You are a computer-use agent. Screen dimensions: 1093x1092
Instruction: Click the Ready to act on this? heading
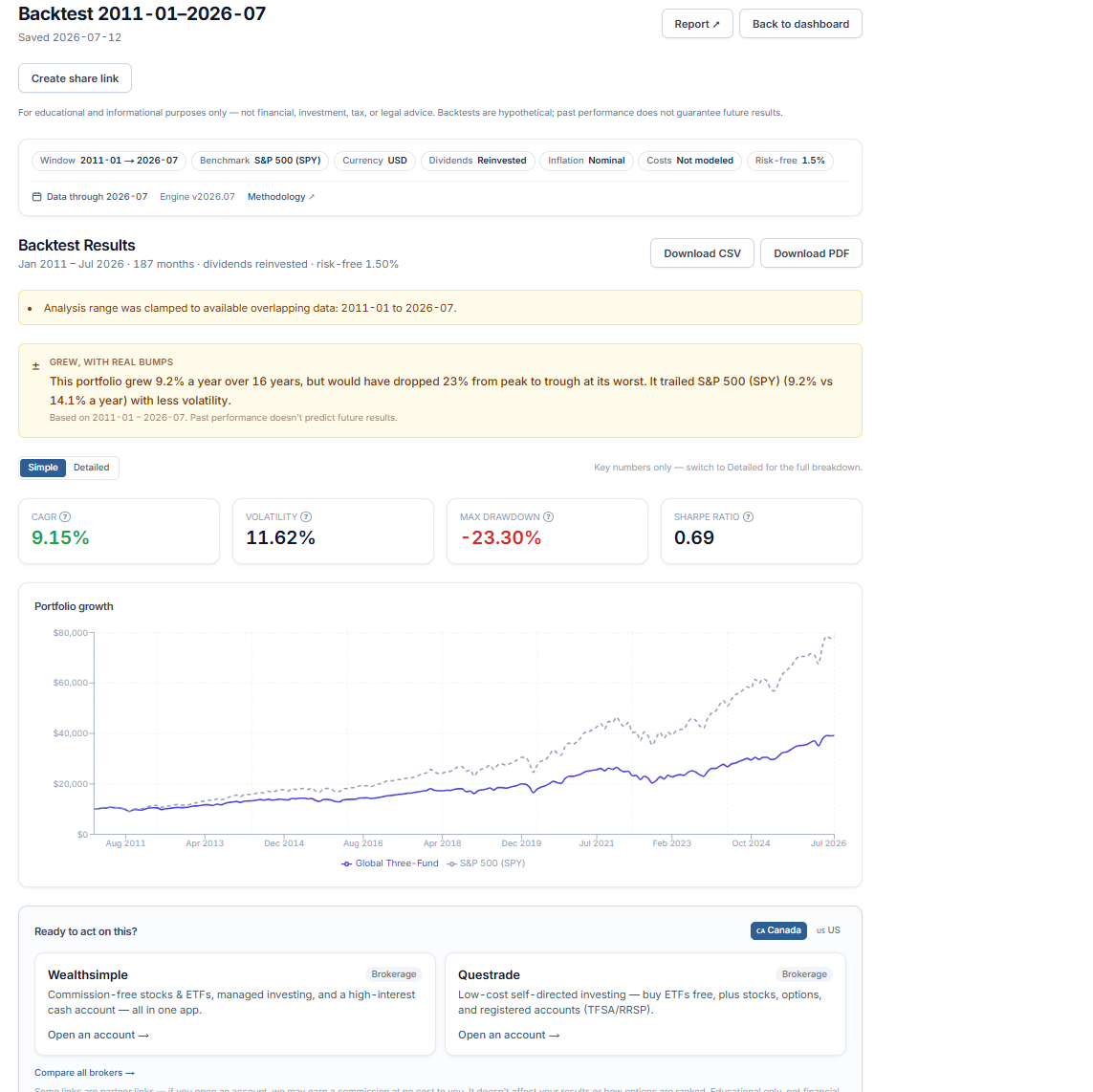86,931
